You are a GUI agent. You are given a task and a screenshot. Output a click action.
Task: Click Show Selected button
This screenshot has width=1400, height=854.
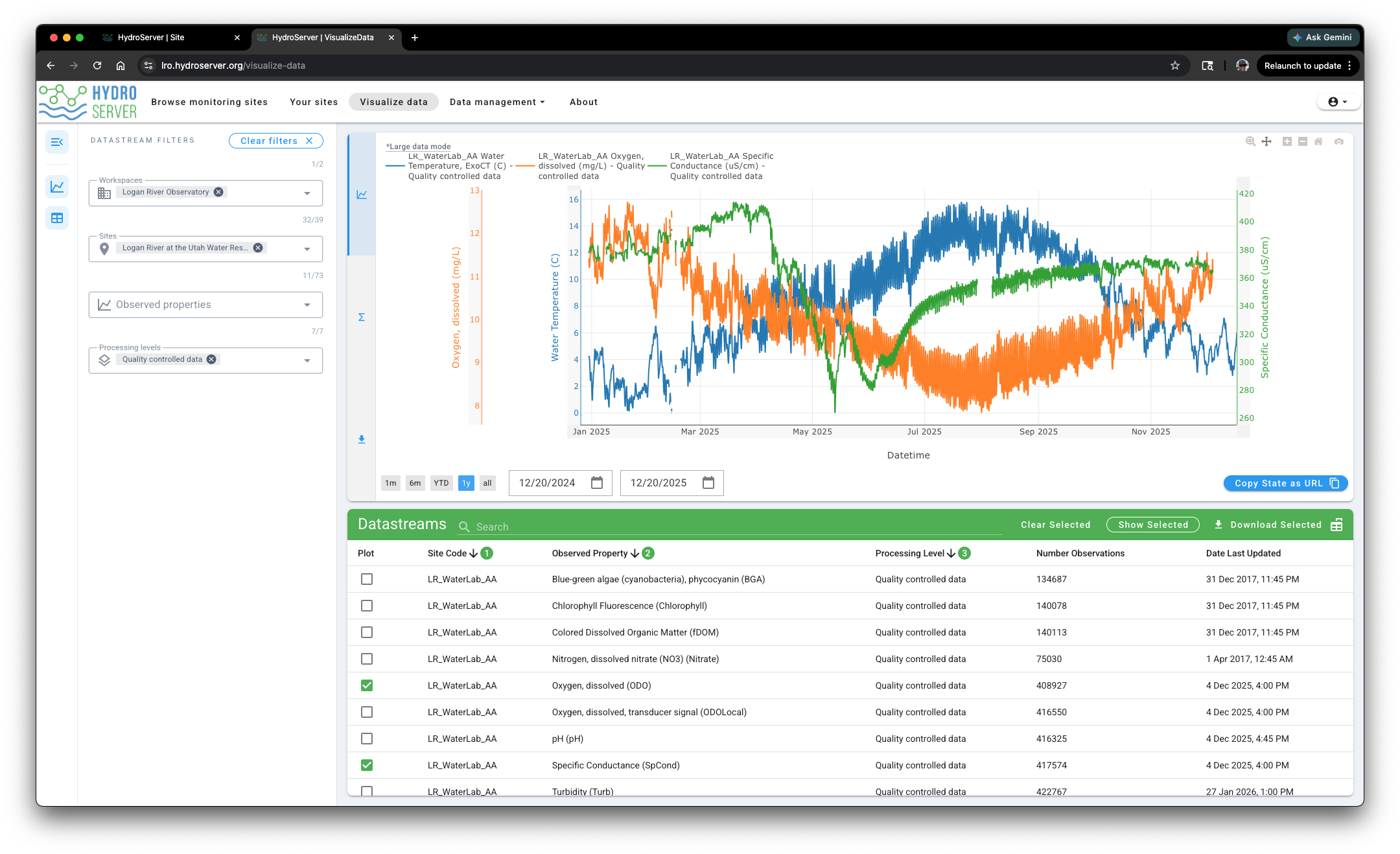pos(1153,525)
